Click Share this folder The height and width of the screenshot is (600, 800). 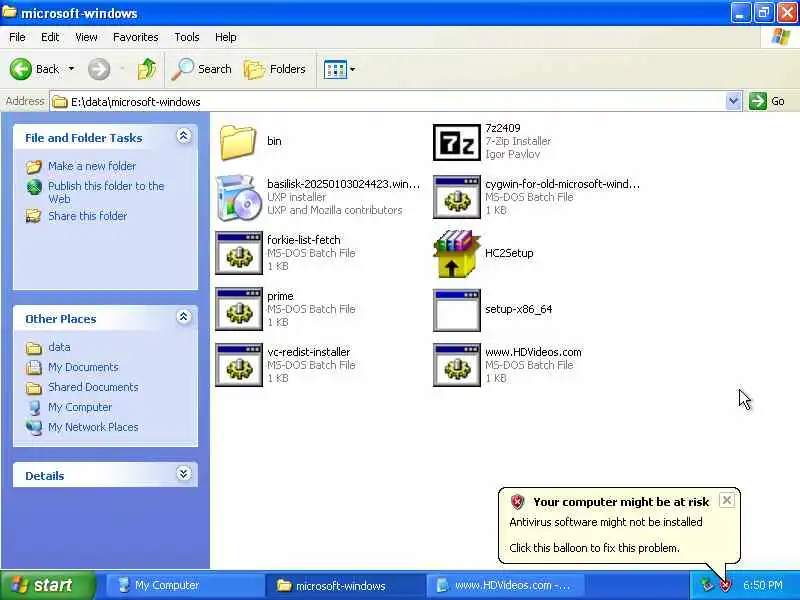click(x=87, y=216)
